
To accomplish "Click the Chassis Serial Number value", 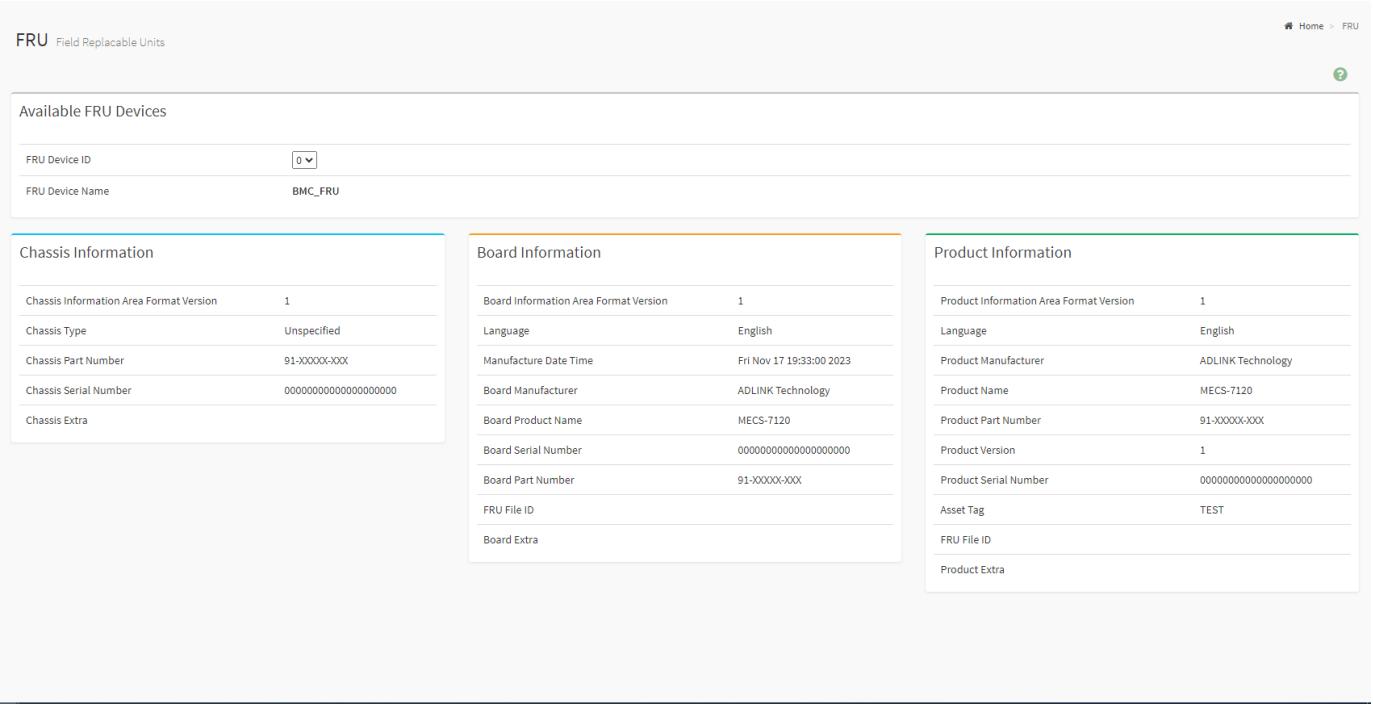I will tap(341, 390).
